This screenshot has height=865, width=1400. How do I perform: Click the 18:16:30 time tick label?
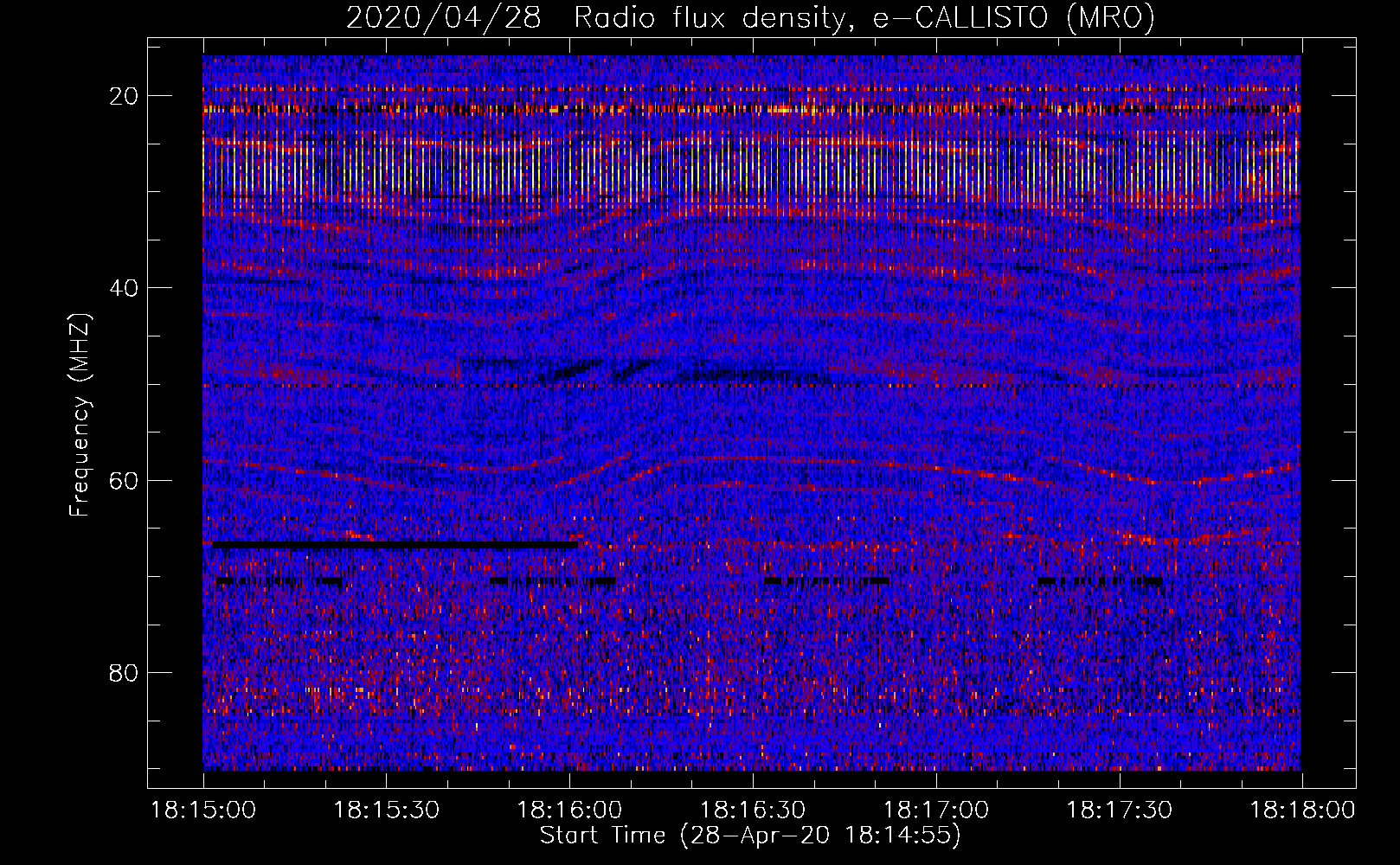[753, 811]
